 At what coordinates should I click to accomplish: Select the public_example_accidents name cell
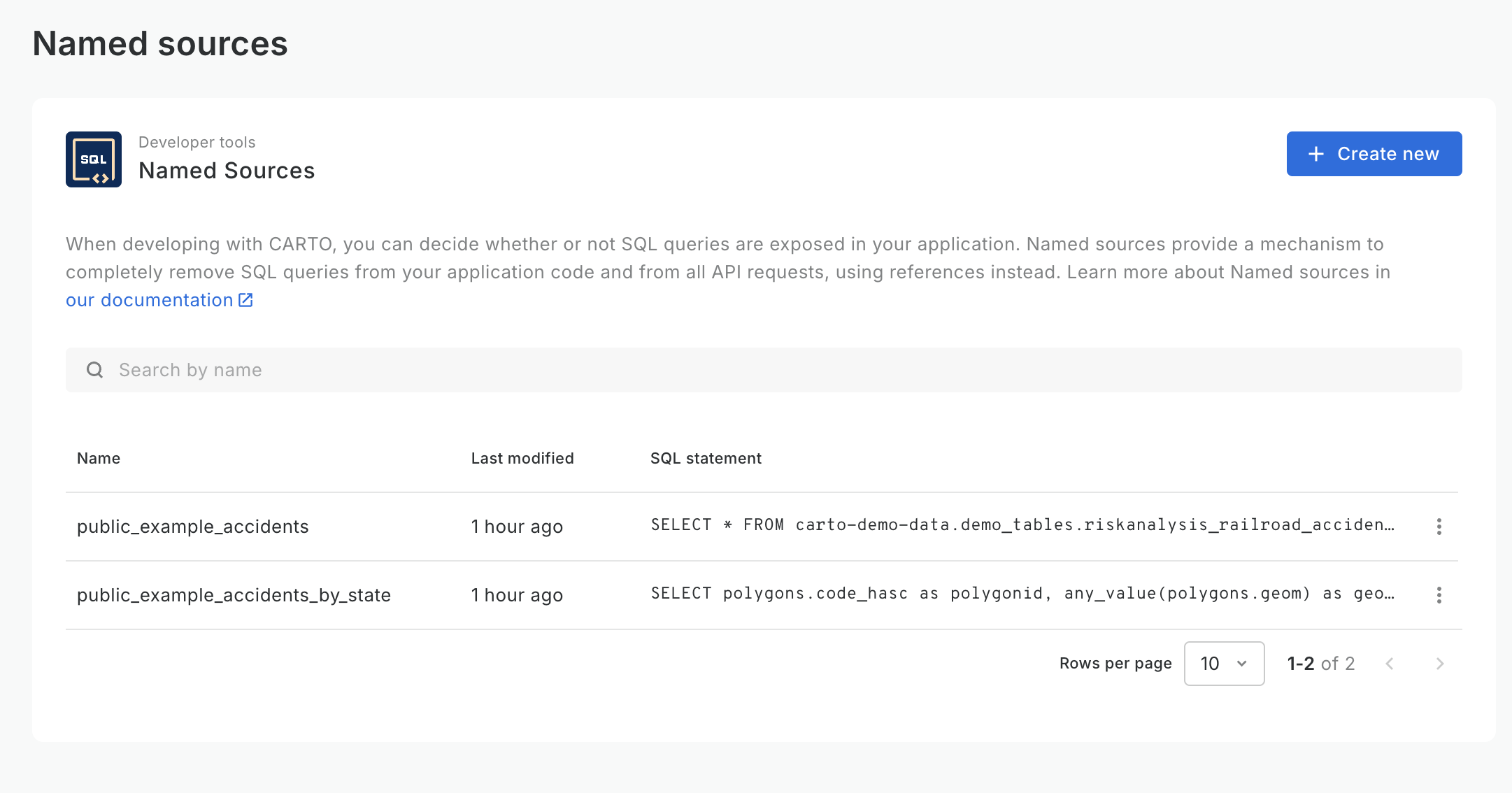pyautogui.click(x=192, y=527)
